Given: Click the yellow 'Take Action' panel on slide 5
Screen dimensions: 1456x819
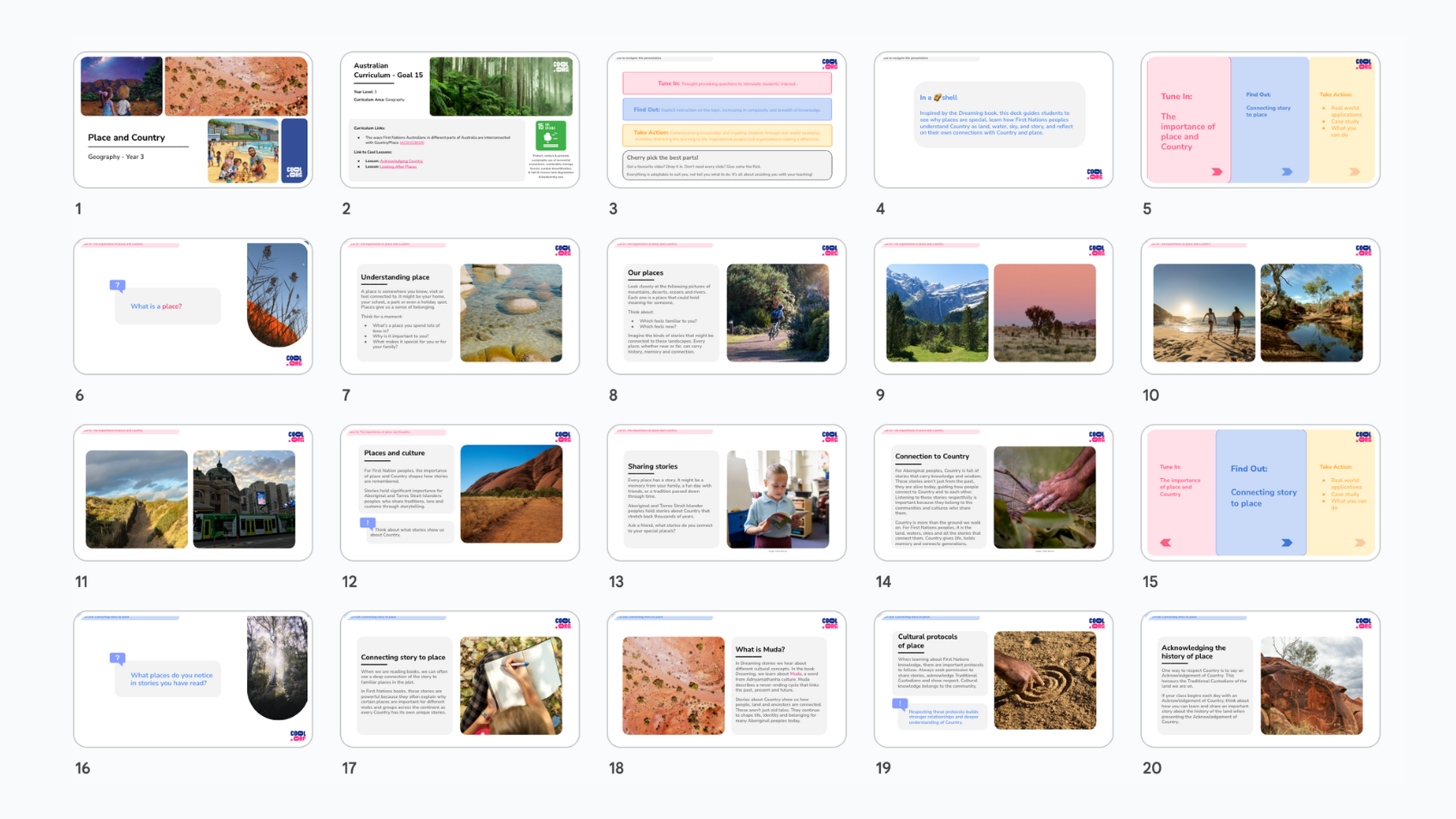Looking at the screenshot, I should point(1343,120).
